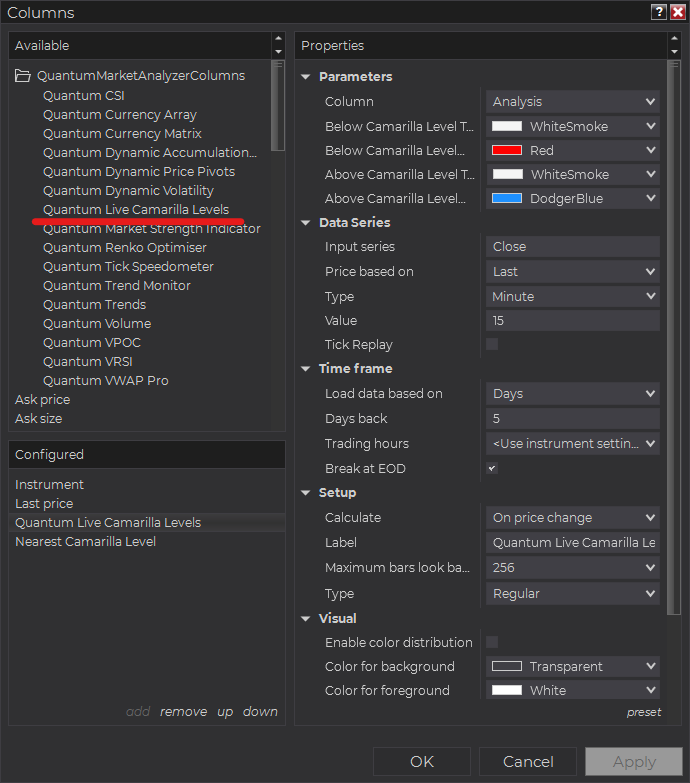Select Quantum Trend Monitor

pos(117,285)
